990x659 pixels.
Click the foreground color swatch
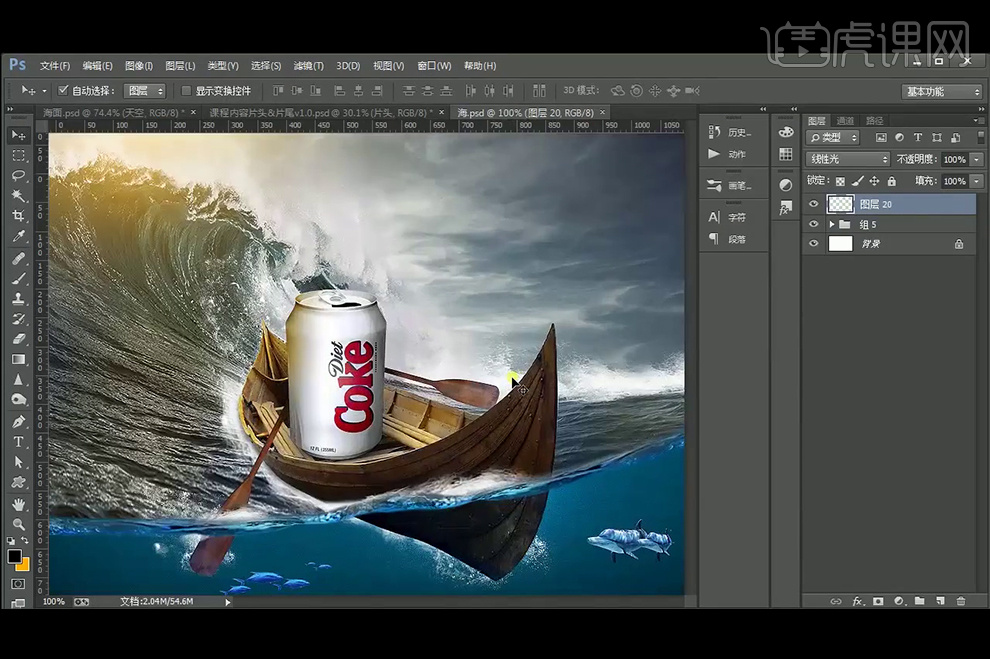(15, 556)
